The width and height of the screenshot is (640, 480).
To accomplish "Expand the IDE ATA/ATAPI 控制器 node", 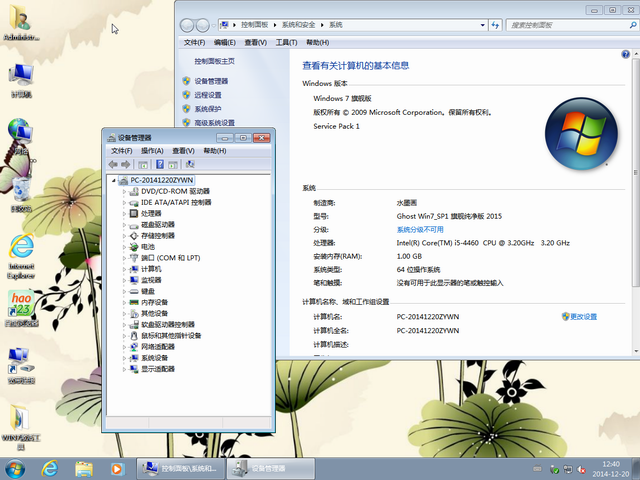I will point(124,202).
